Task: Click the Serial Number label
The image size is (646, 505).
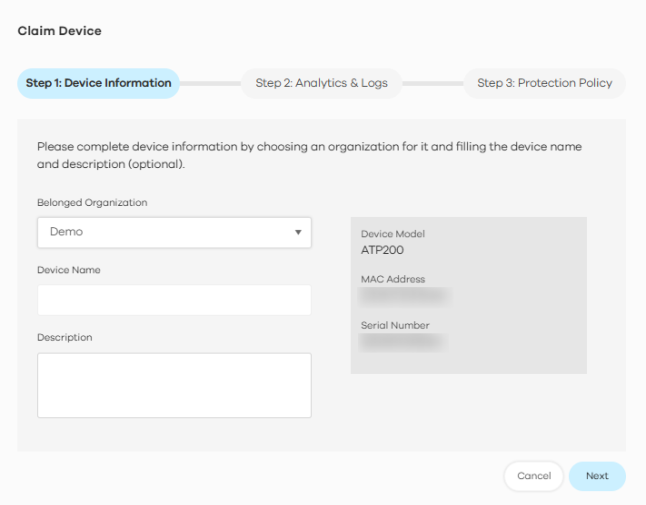Action: click(395, 326)
